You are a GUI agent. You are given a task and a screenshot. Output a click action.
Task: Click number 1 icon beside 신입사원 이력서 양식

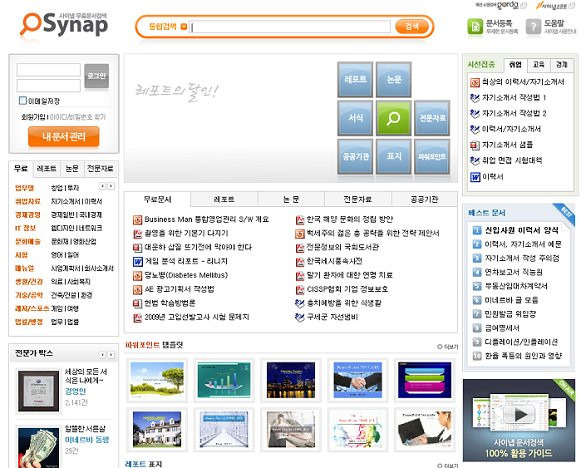(x=476, y=230)
